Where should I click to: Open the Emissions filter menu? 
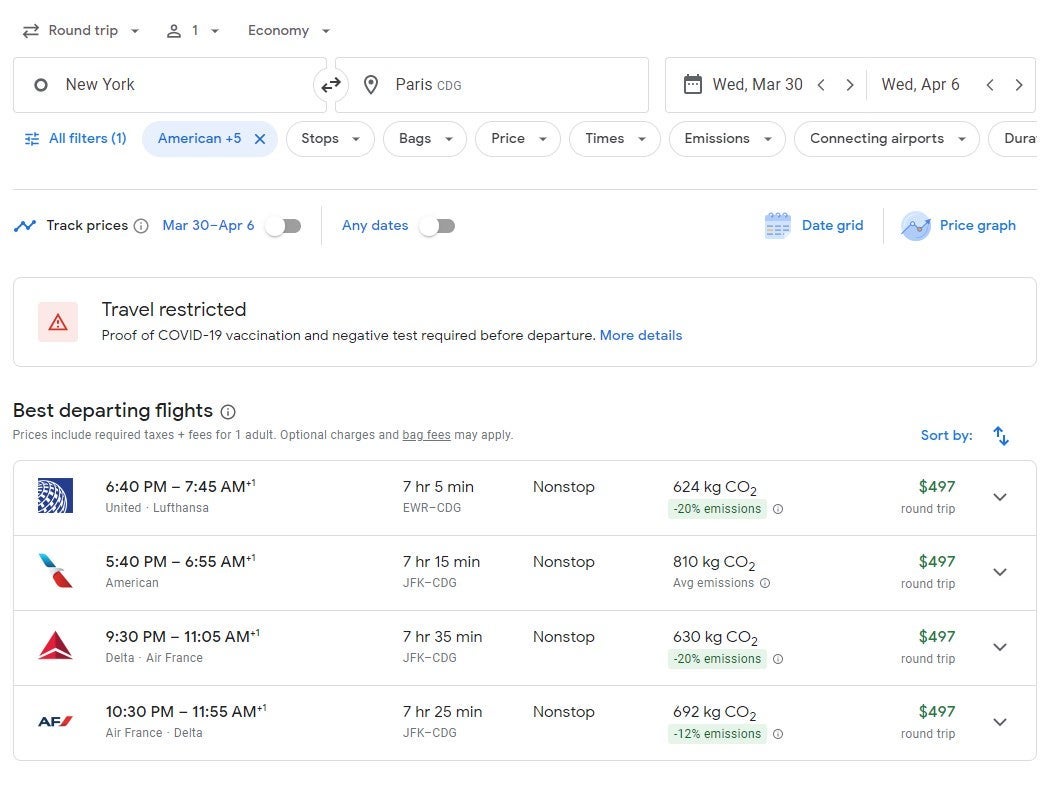tap(727, 139)
